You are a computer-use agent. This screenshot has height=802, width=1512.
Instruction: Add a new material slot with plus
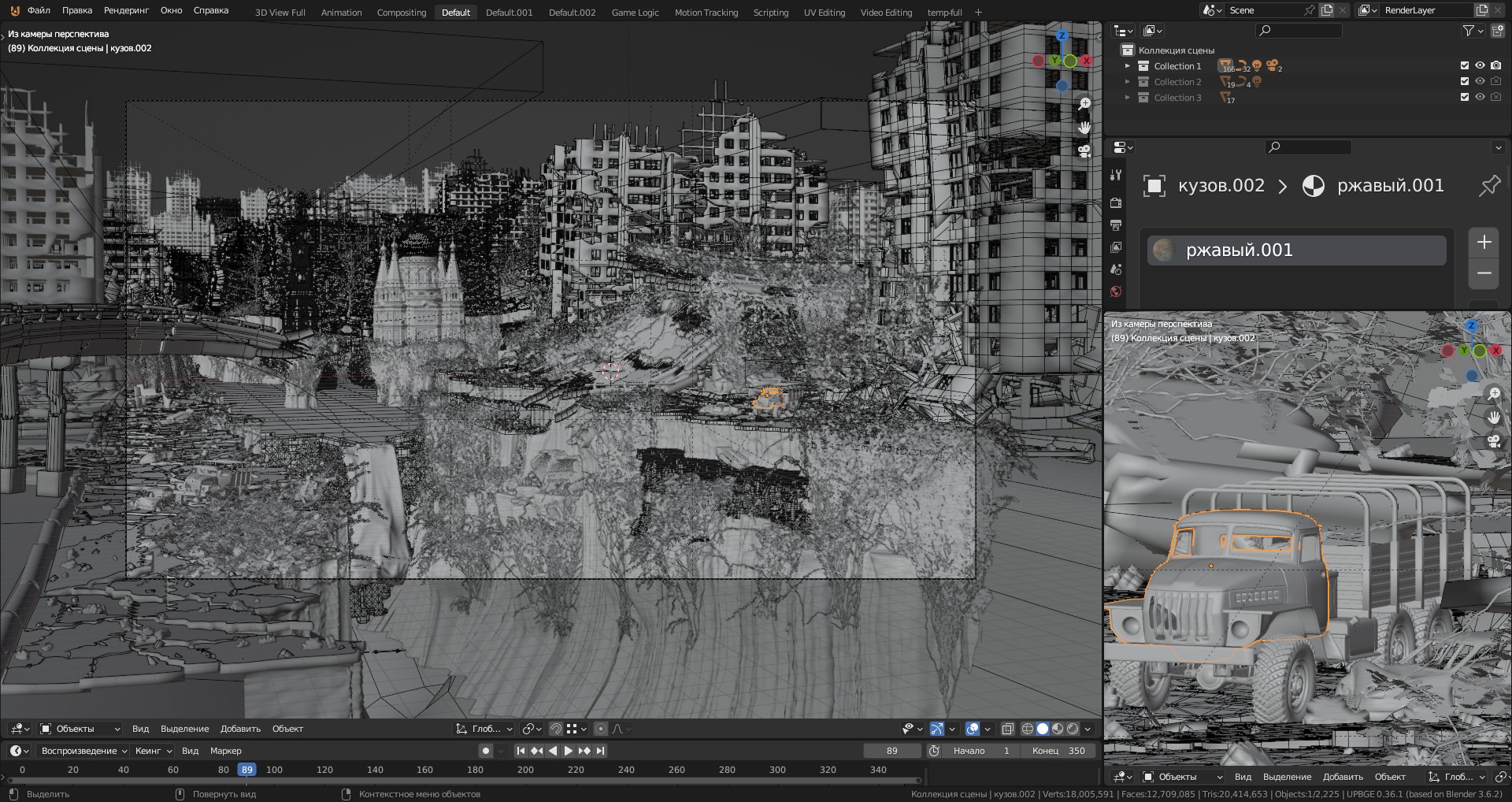[1484, 242]
